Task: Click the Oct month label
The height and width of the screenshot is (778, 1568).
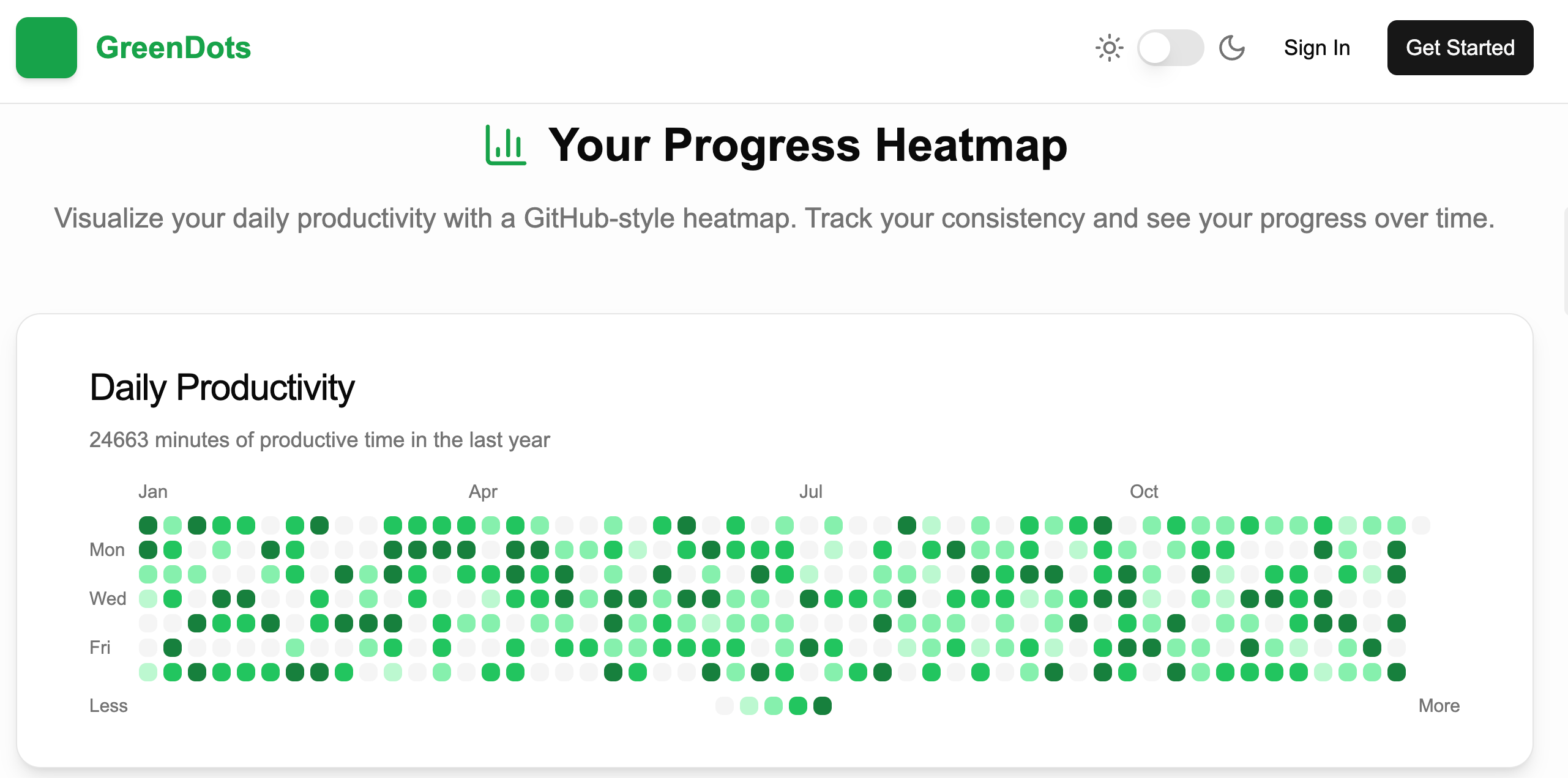Action: click(1144, 492)
